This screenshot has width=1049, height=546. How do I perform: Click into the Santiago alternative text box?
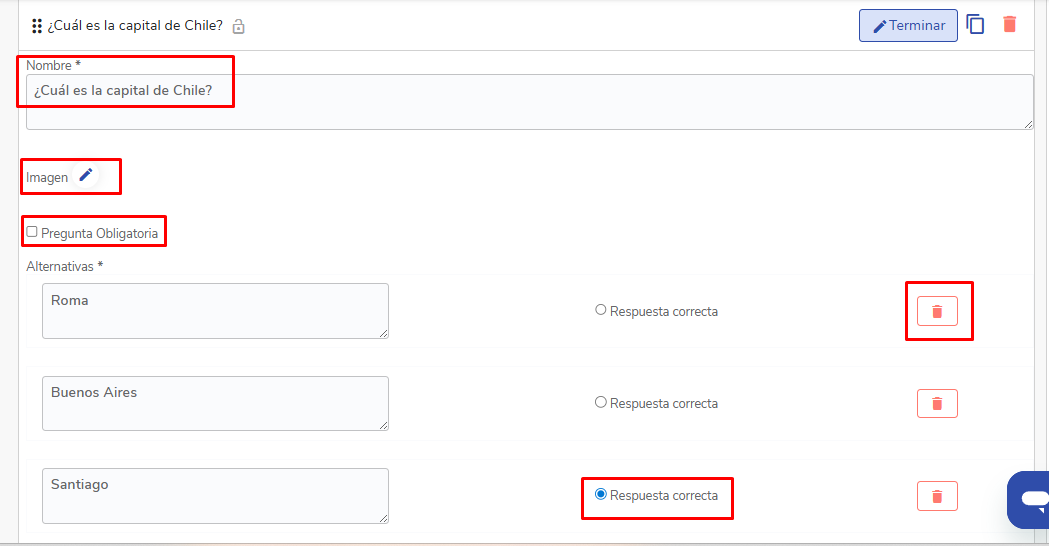coord(215,496)
